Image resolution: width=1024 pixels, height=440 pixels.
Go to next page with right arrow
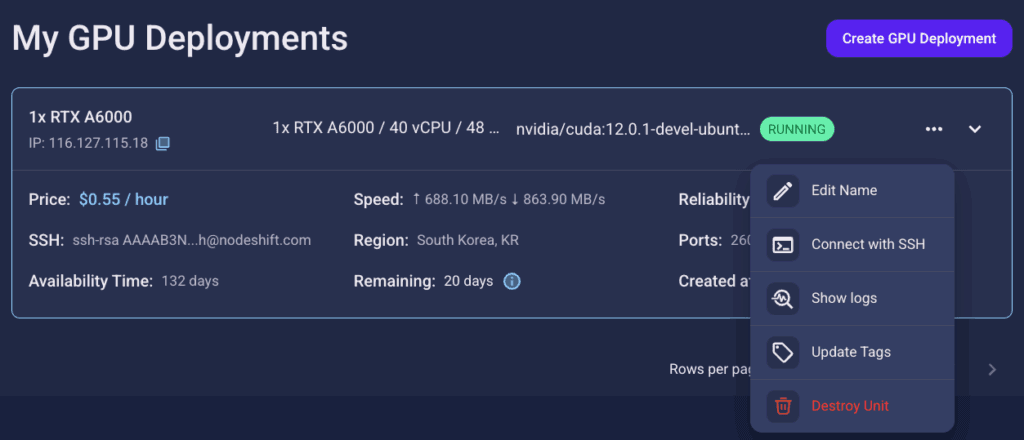point(992,369)
